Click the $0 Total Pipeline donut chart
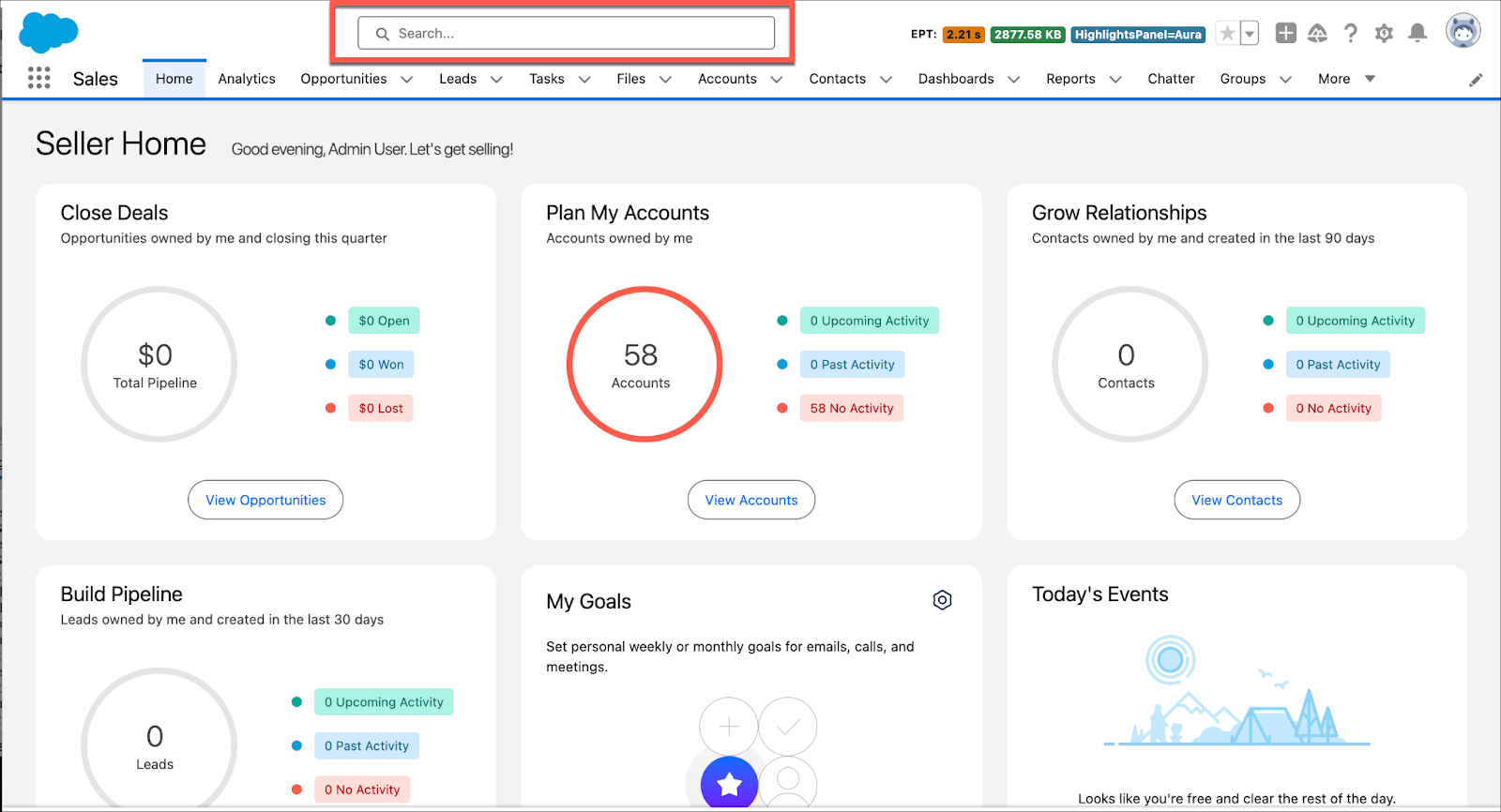1501x812 pixels. coord(159,364)
